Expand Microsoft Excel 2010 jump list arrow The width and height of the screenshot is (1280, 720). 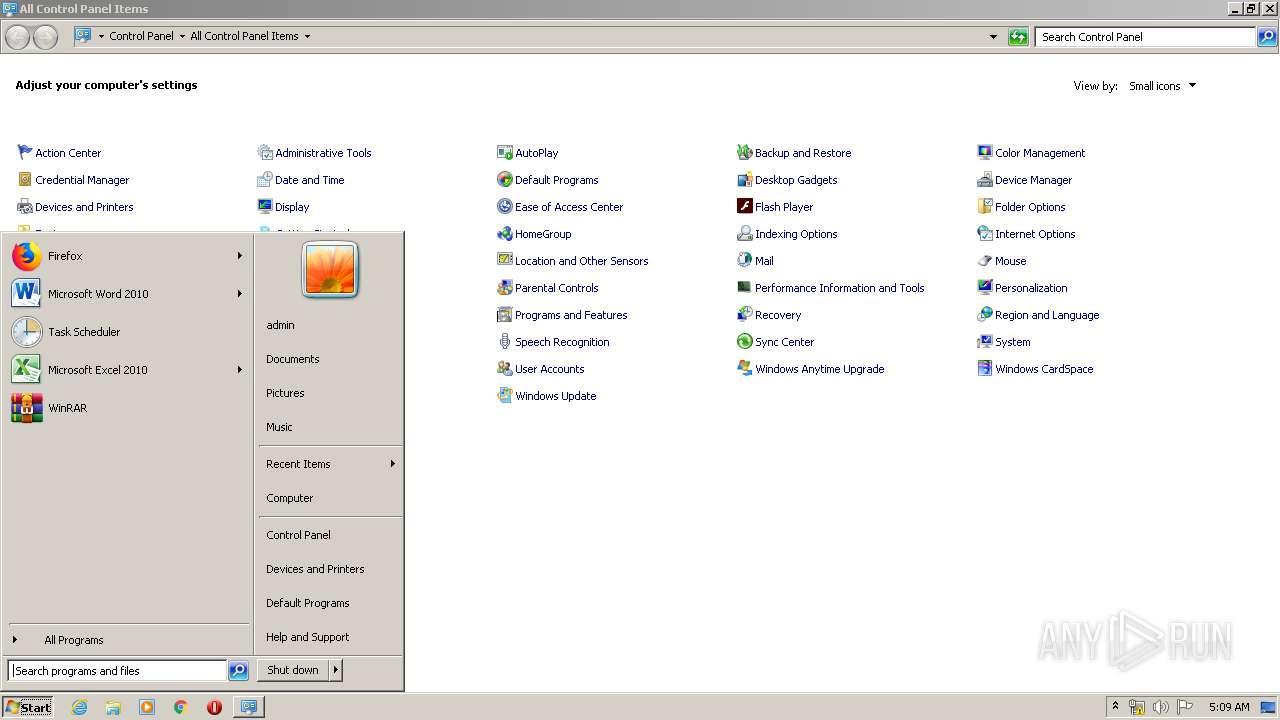pos(240,370)
